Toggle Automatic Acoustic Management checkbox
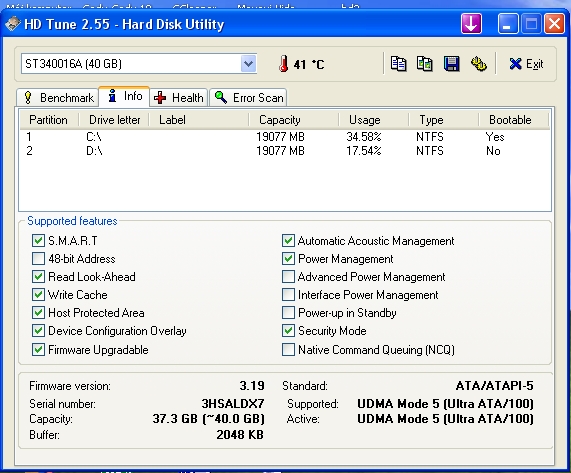Screen dimensions: 571x473 point(288,241)
